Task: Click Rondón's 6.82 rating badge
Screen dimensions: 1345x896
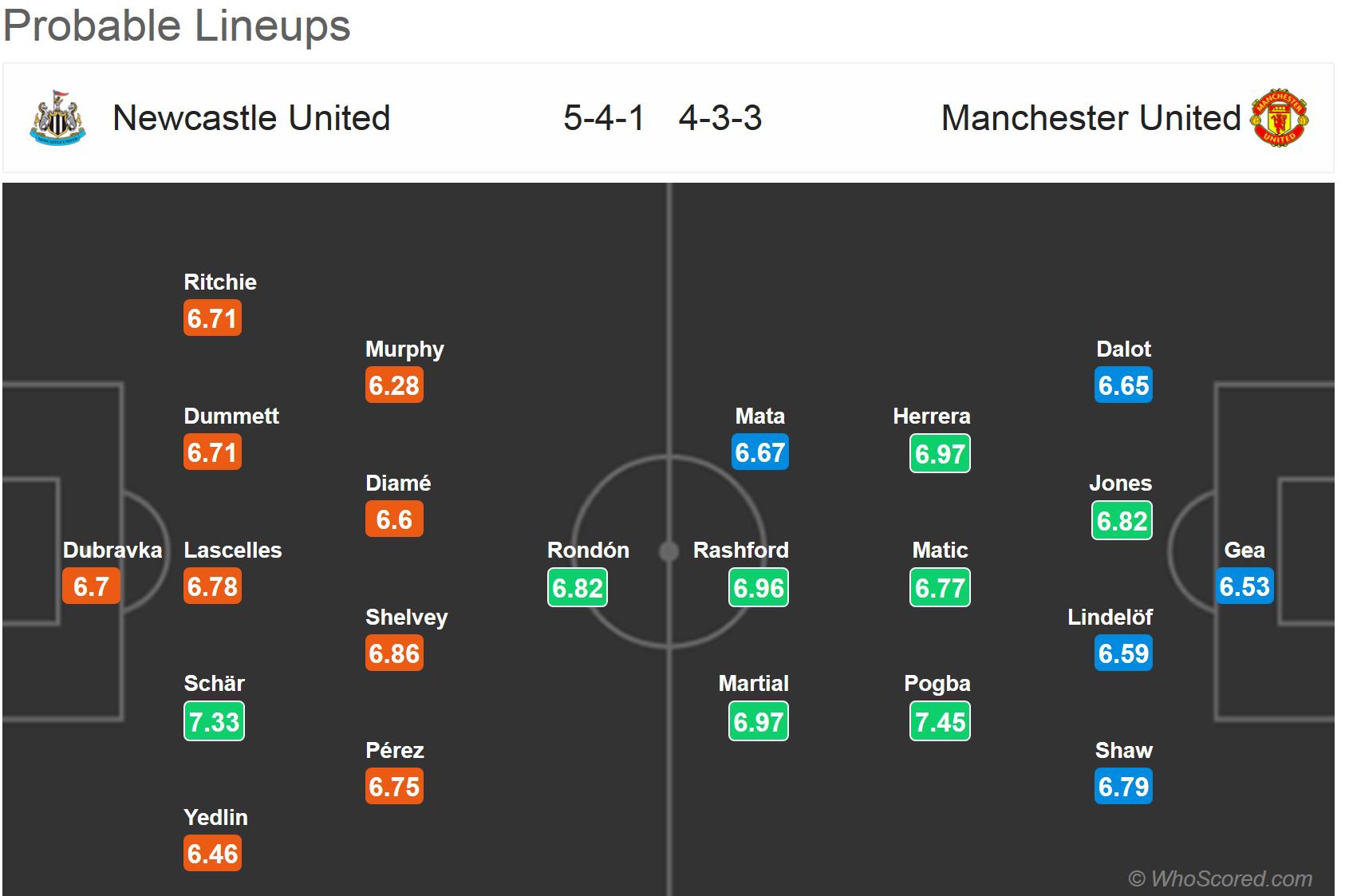Action: [578, 587]
